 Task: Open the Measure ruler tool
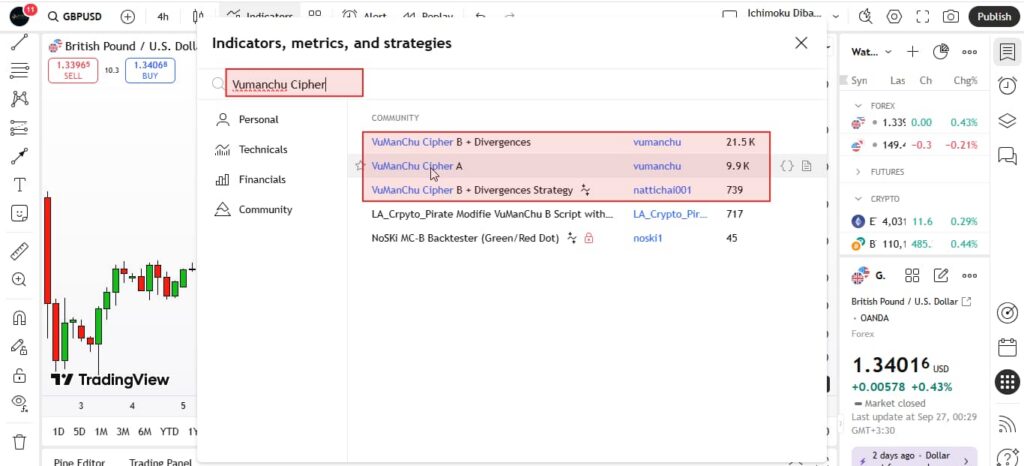pos(18,250)
